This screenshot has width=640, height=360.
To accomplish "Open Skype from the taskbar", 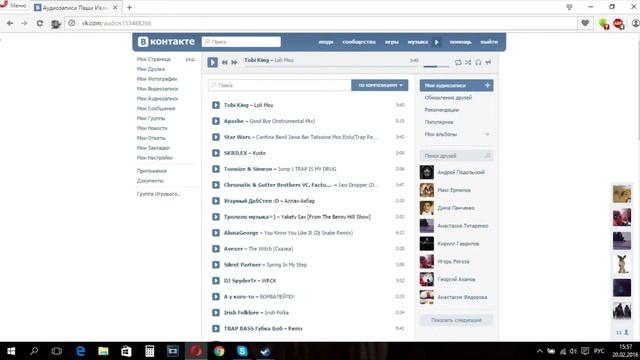I will pyautogui.click(x=242, y=351).
